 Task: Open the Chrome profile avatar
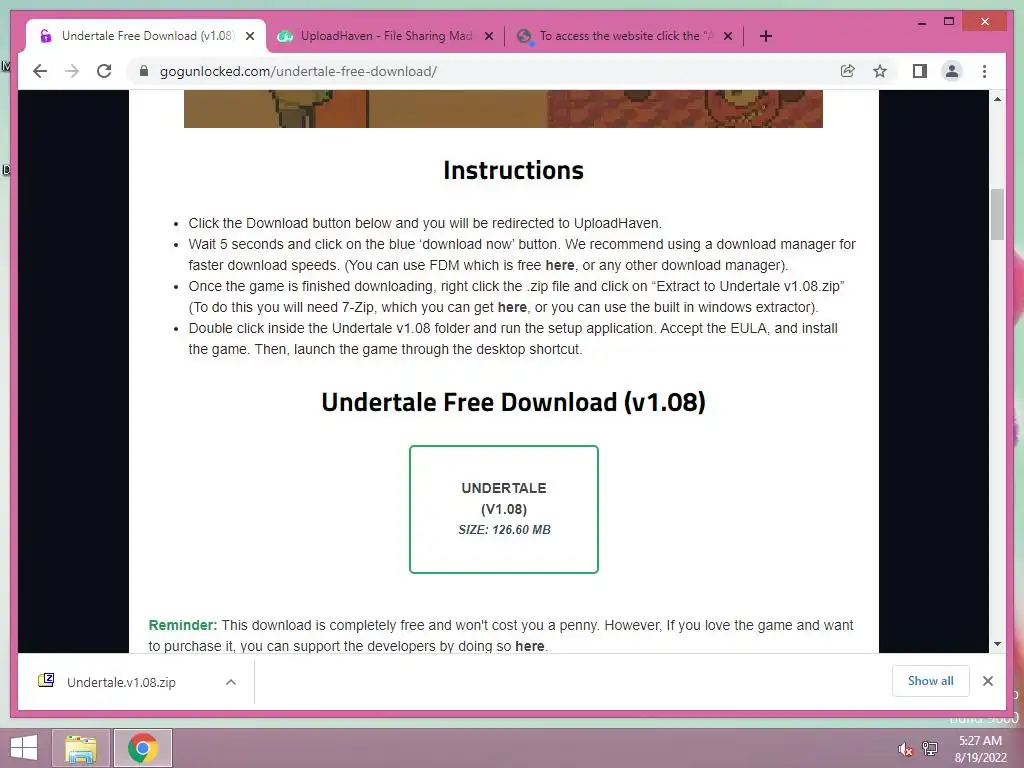coord(952,71)
